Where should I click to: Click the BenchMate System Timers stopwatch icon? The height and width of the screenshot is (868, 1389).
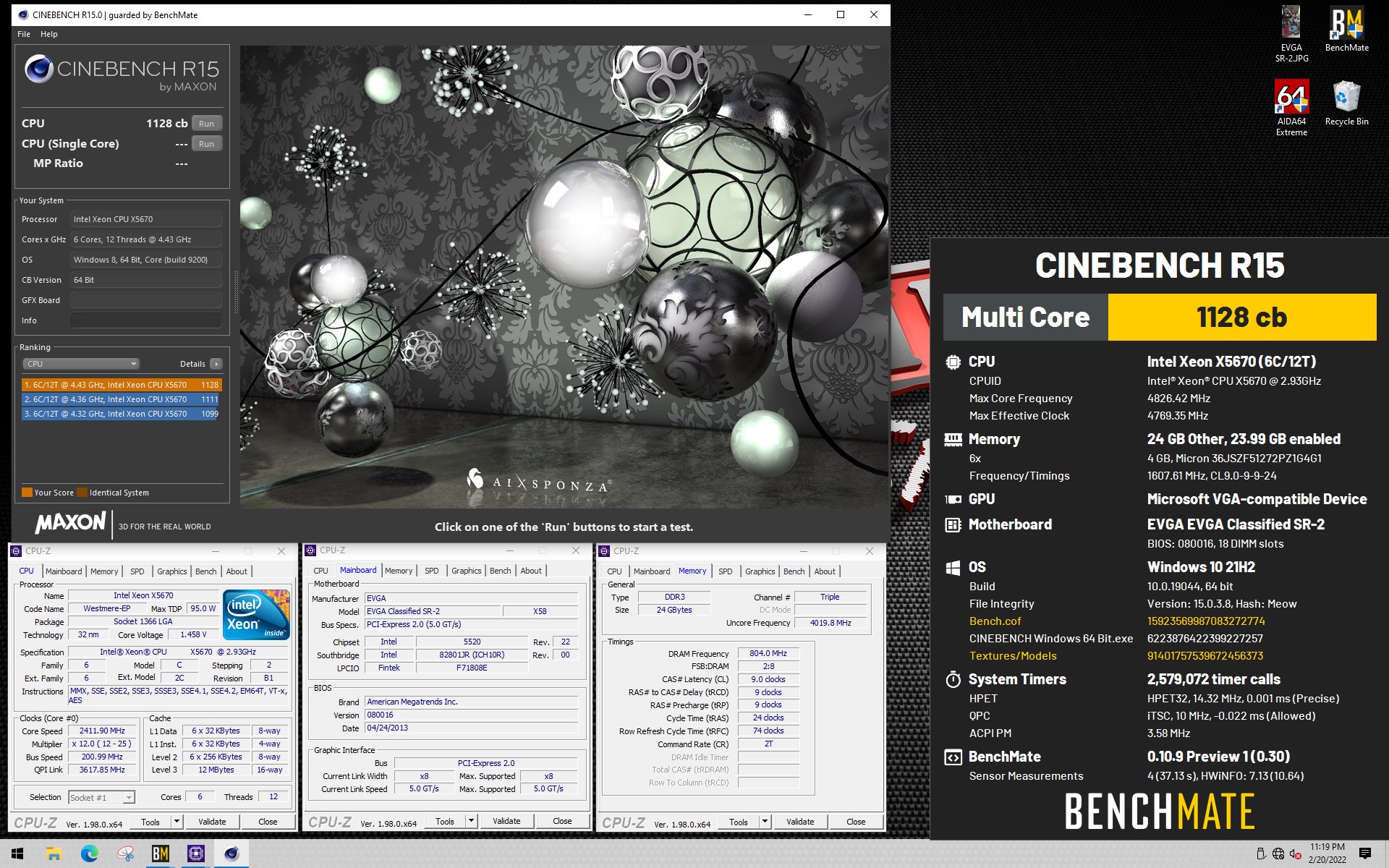tap(953, 679)
